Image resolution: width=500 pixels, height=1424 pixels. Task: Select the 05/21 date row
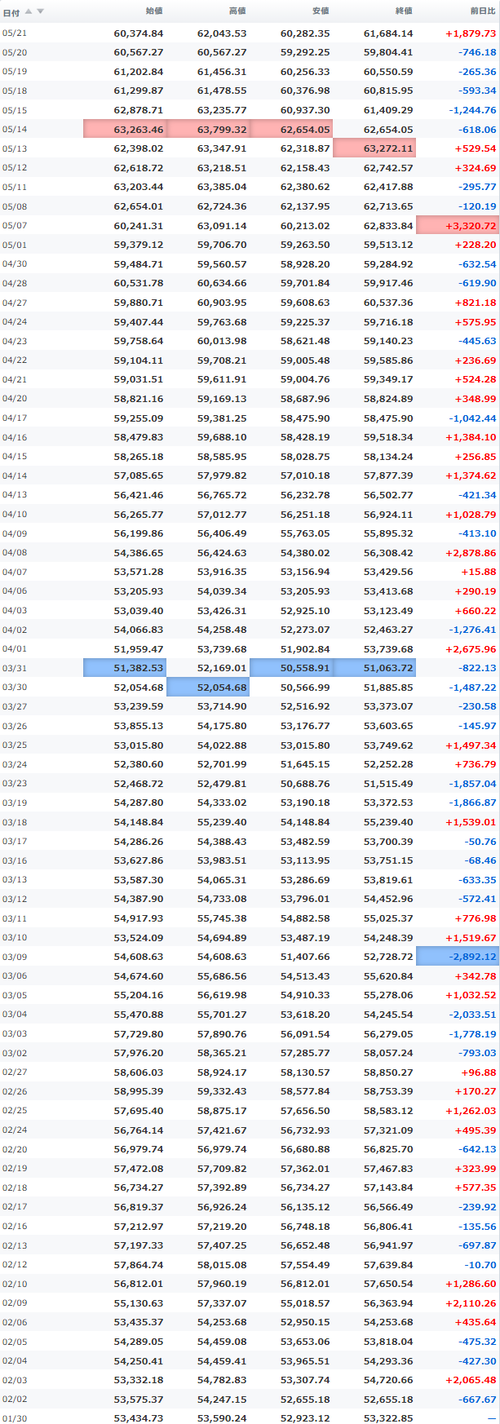(x=250, y=33)
